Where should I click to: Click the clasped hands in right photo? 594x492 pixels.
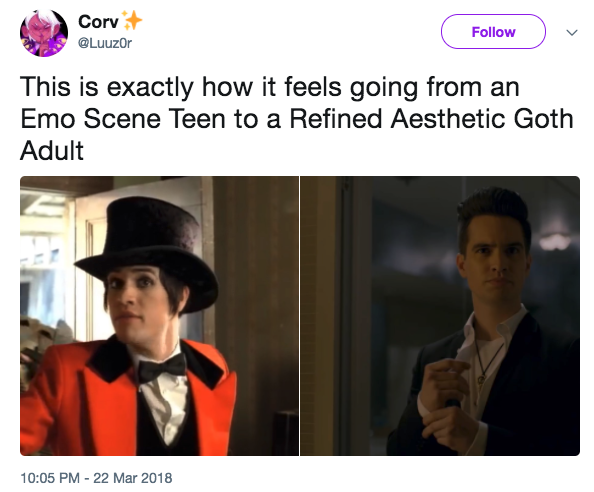click(x=447, y=401)
